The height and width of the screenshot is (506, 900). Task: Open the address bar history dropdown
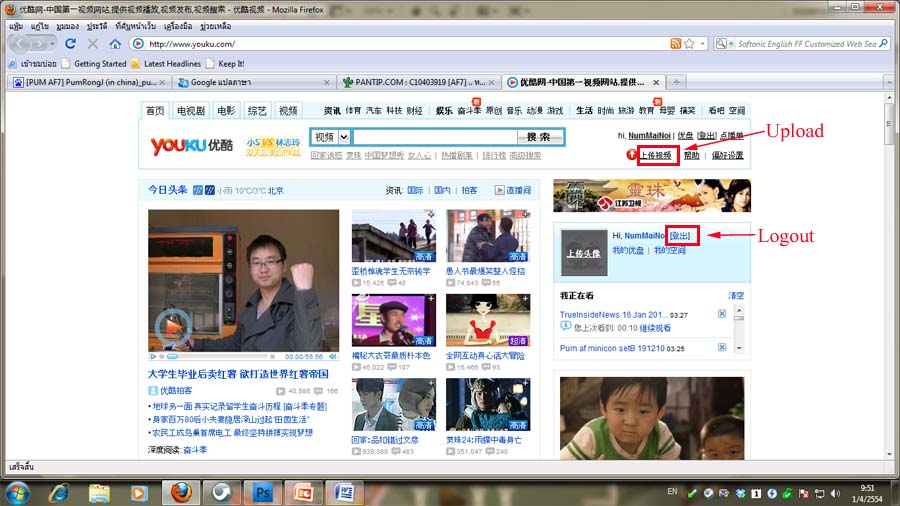(703, 44)
